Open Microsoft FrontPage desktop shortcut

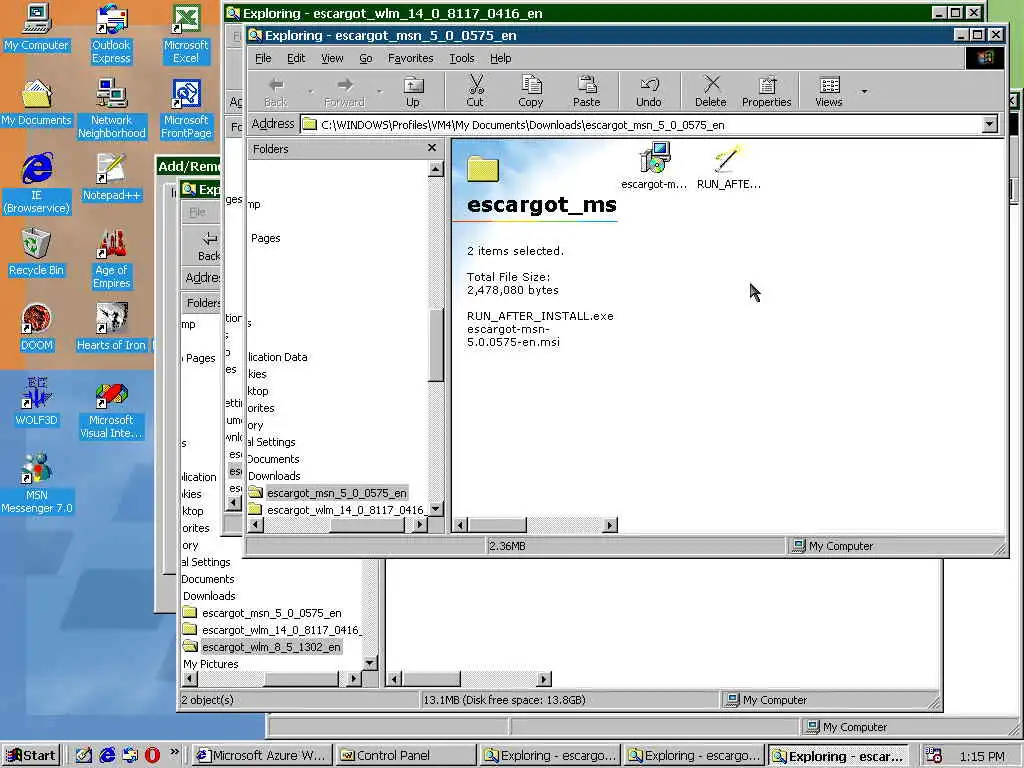[x=186, y=109]
